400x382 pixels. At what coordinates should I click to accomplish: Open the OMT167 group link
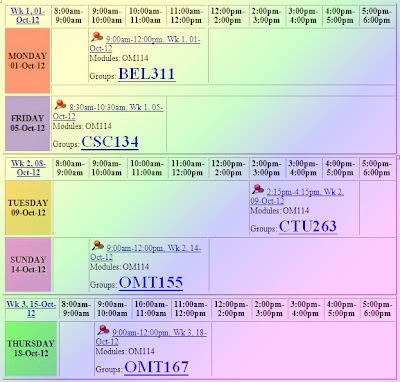(156, 367)
